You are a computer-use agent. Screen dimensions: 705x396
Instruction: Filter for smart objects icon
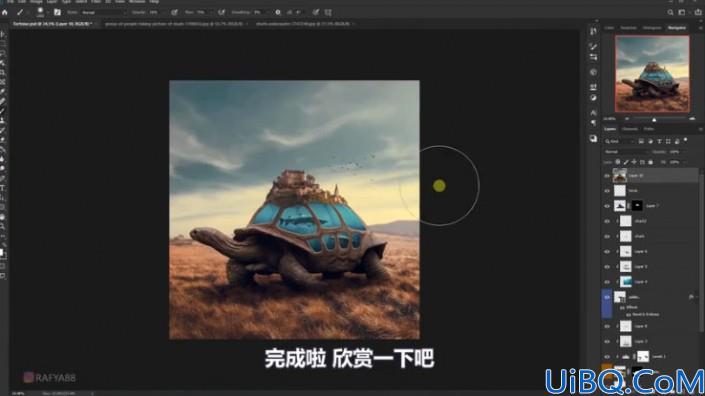click(677, 141)
